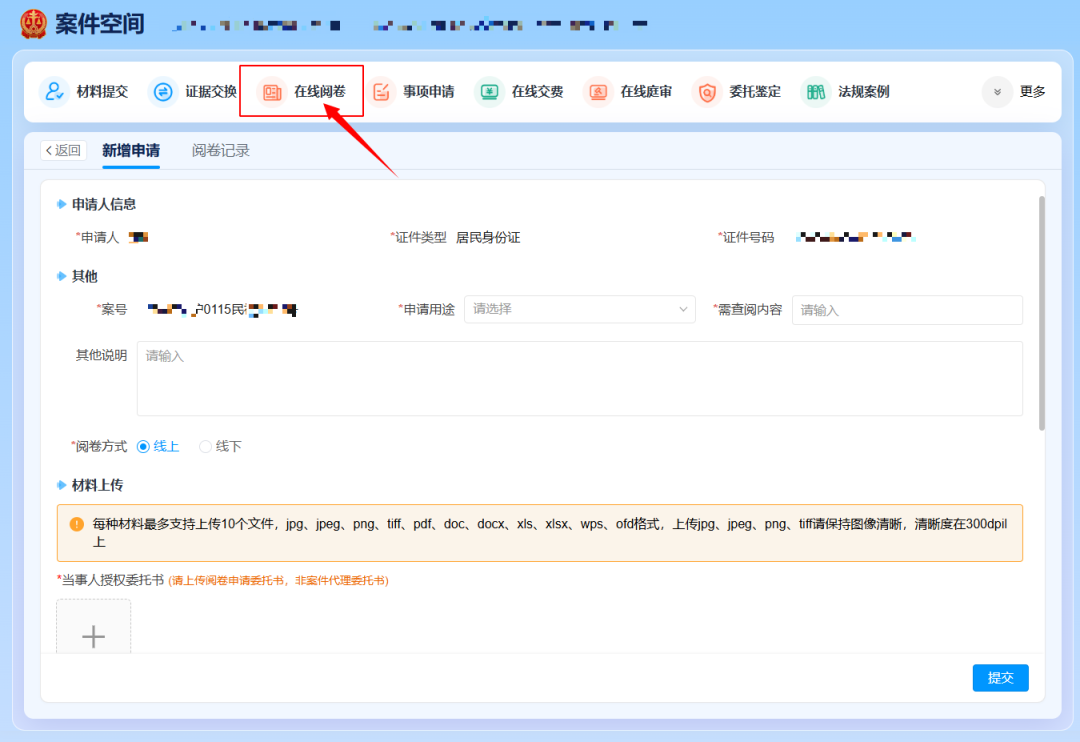1080x742 pixels.
Task: Select the 新增申请 tab
Action: [130, 151]
